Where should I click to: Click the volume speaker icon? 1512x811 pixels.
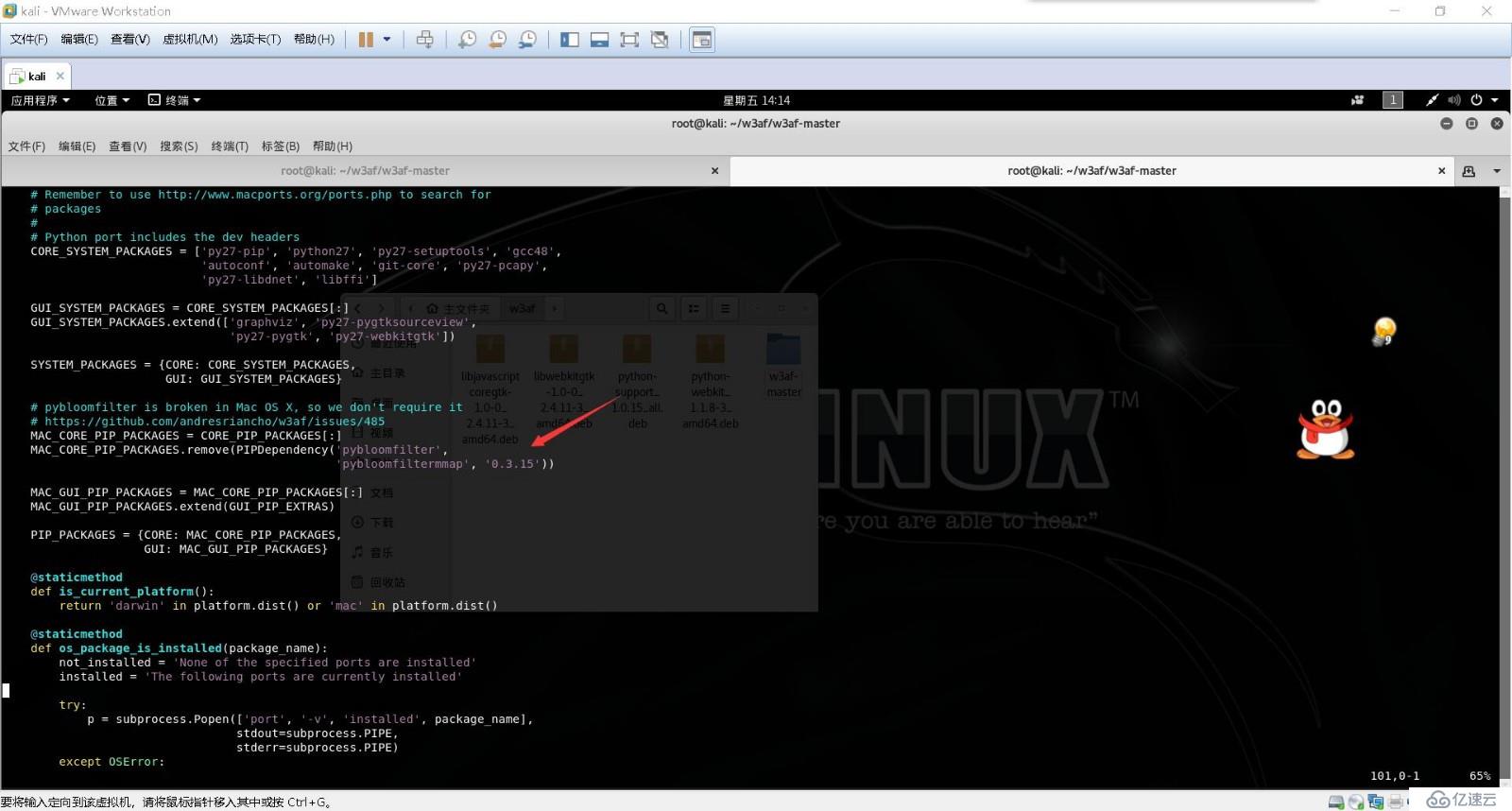(x=1454, y=100)
